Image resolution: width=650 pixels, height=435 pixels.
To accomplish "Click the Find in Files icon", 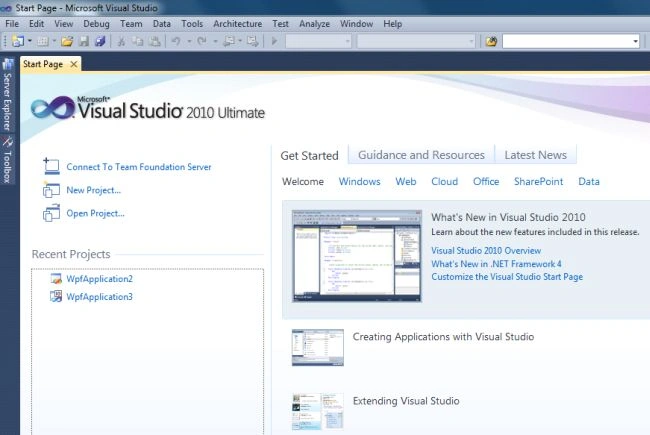I will tap(491, 41).
